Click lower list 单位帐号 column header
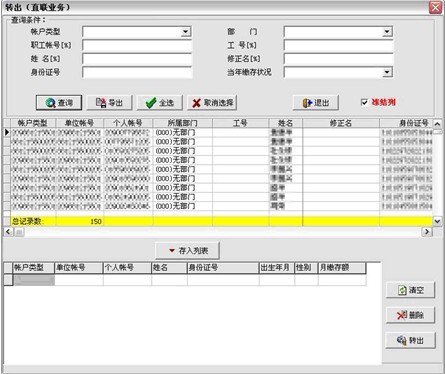The image size is (445, 374). tap(79, 268)
